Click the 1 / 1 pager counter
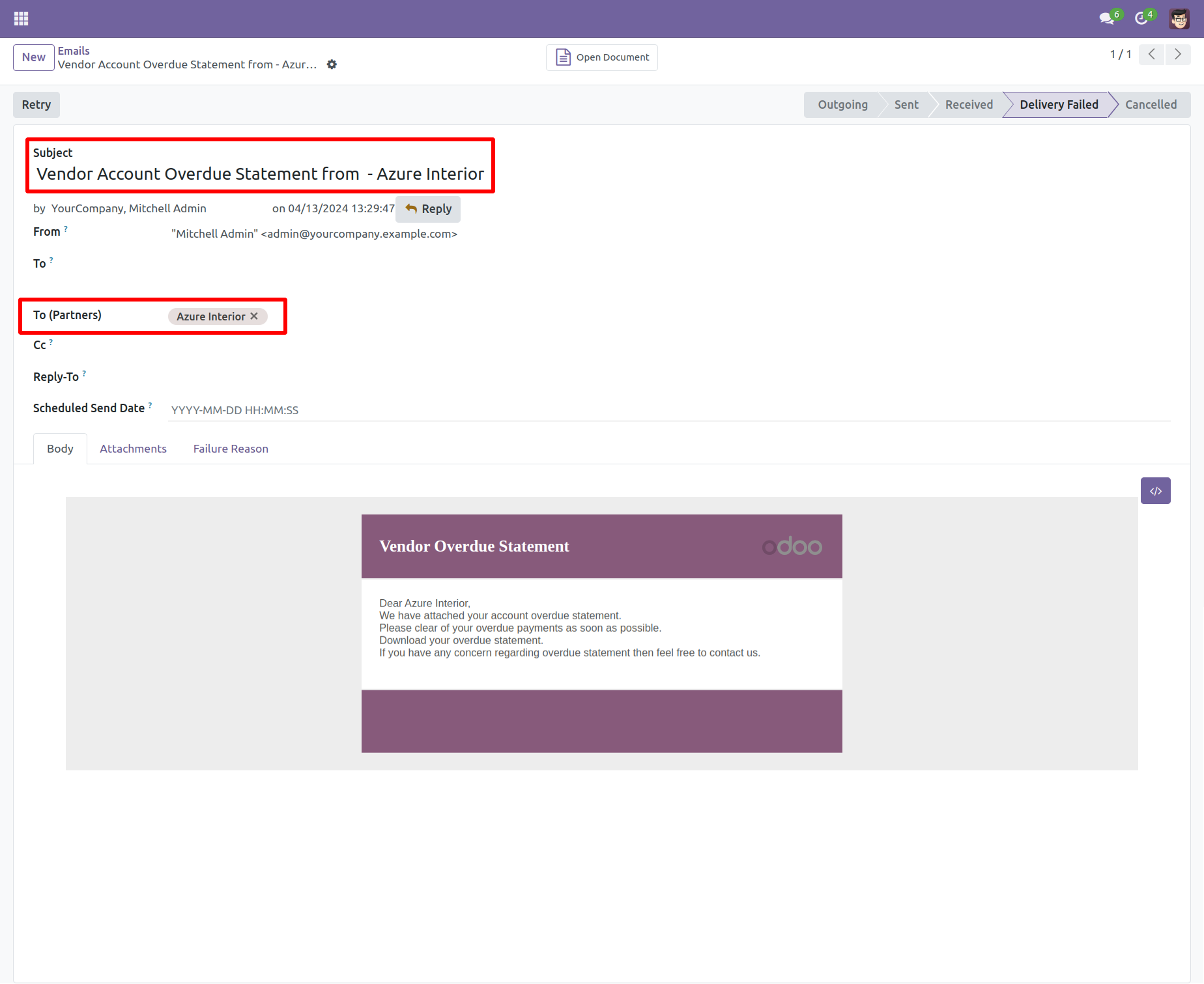 point(1121,54)
